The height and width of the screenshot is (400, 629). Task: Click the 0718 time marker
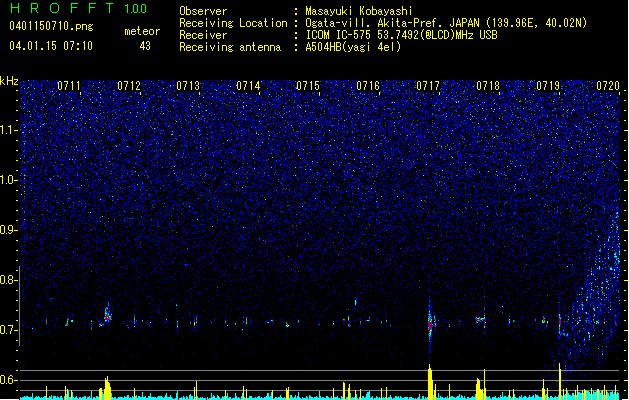click(x=488, y=86)
